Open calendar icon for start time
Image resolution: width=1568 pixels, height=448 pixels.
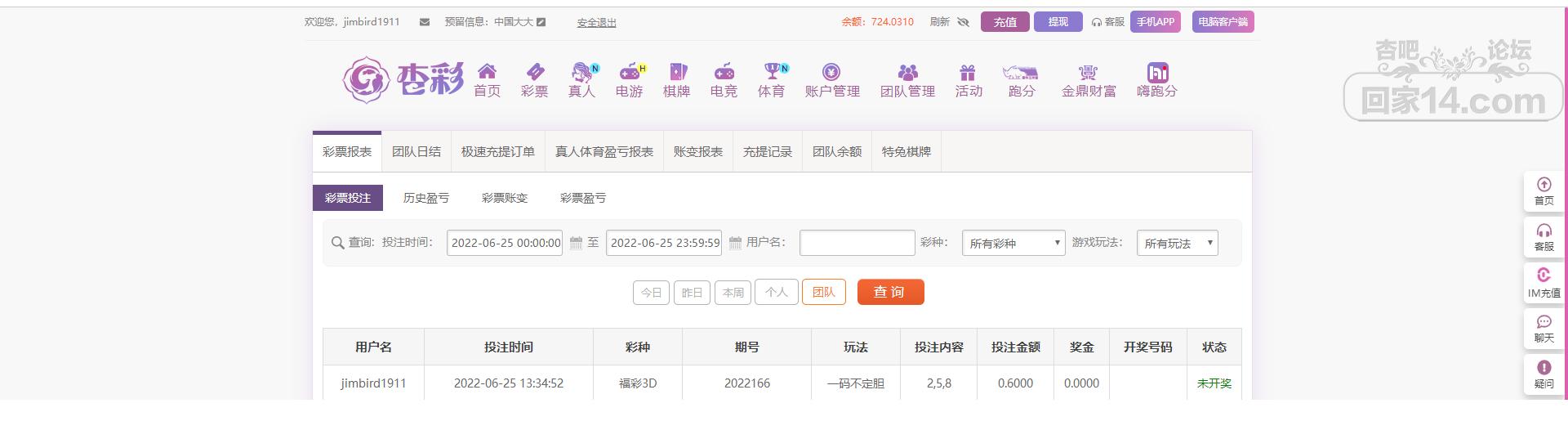coord(576,243)
